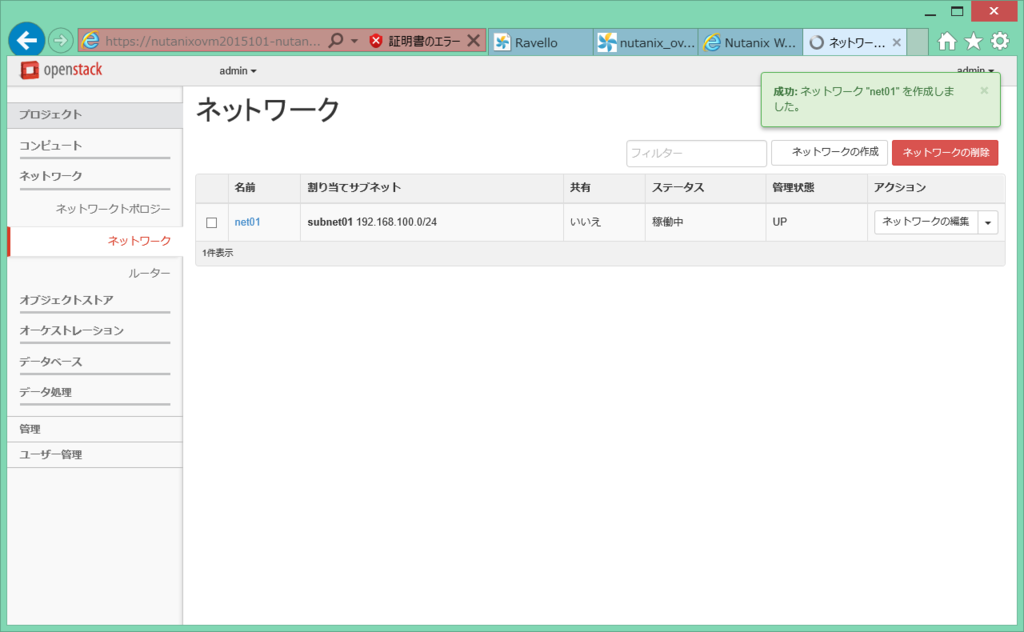Click the browser forward arrow button
The height and width of the screenshot is (632, 1024).
60,41
